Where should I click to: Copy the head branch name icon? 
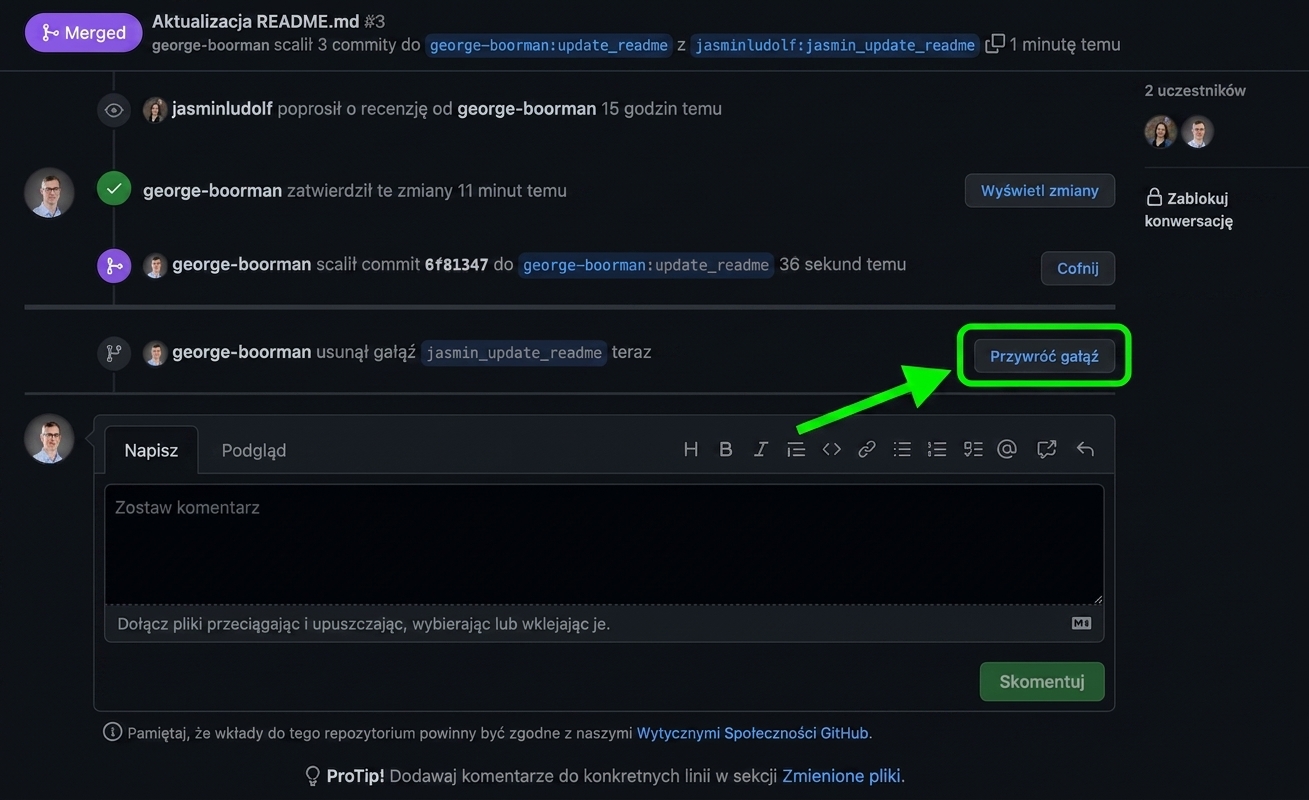pos(995,44)
